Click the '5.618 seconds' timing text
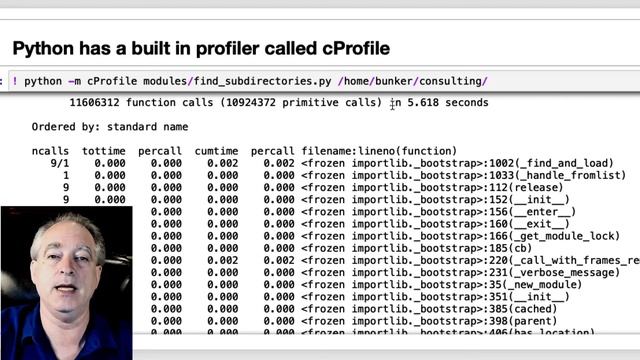The height and width of the screenshot is (360, 640). coord(448,102)
